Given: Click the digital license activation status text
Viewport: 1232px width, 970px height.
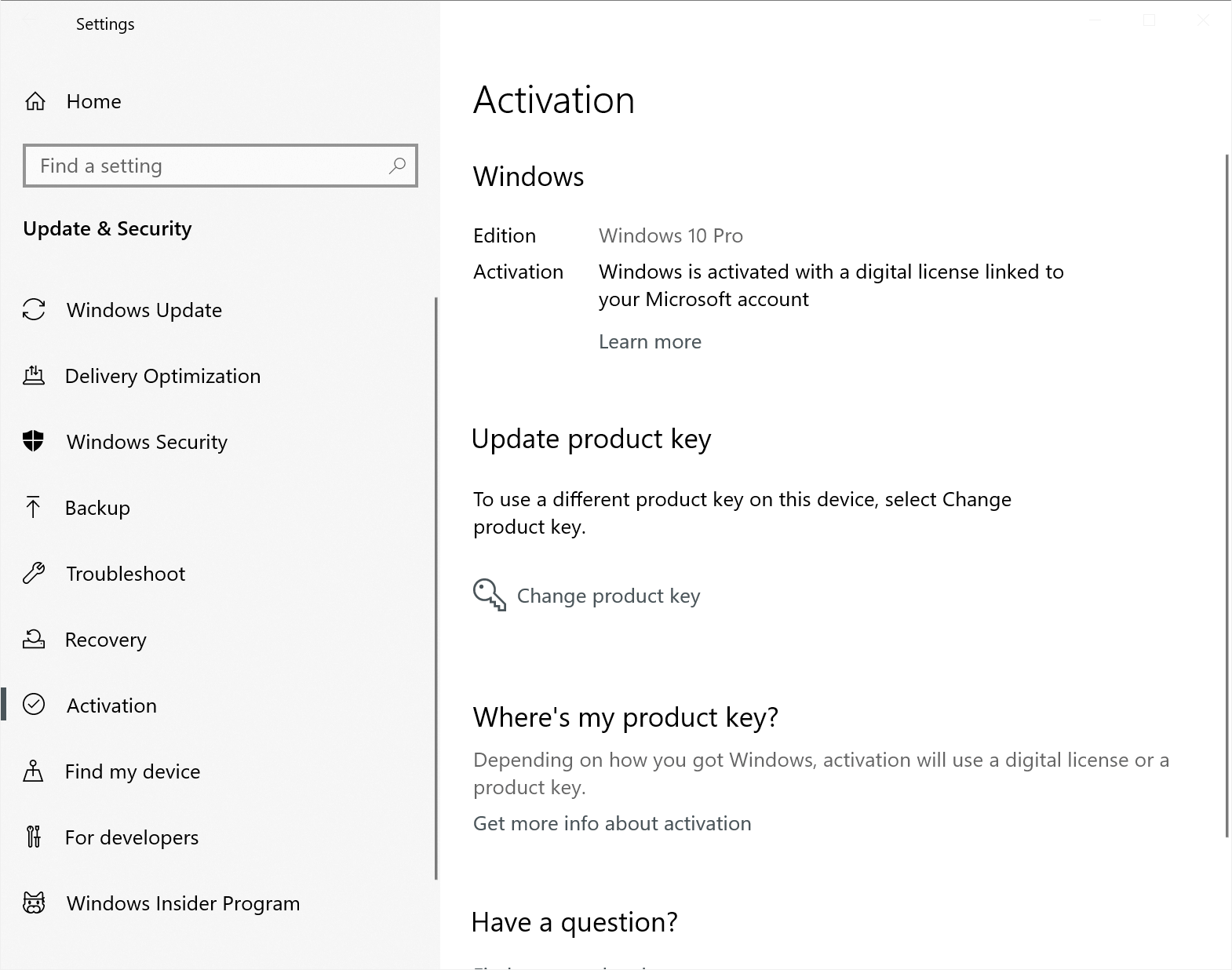Looking at the screenshot, I should click(x=831, y=286).
